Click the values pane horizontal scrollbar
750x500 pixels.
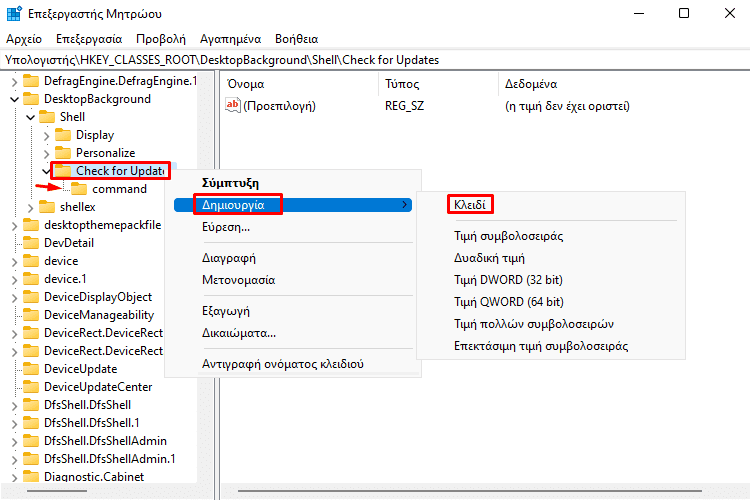point(470,491)
